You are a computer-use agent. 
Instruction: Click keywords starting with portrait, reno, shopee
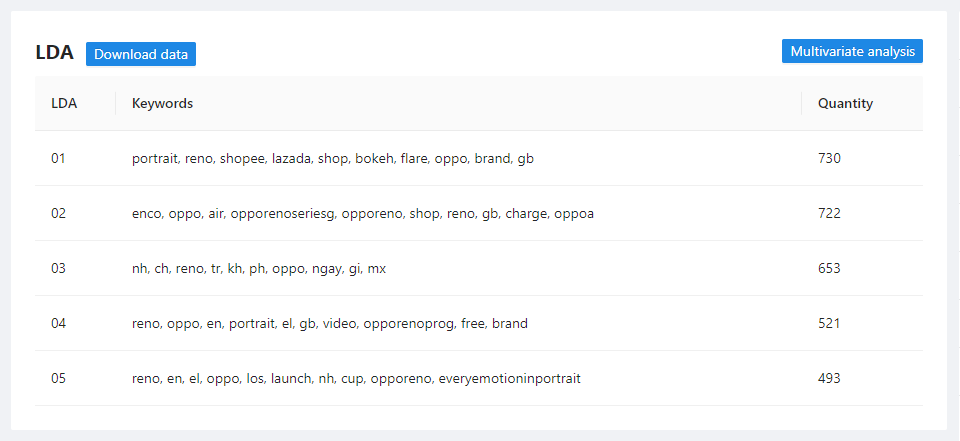[333, 158]
